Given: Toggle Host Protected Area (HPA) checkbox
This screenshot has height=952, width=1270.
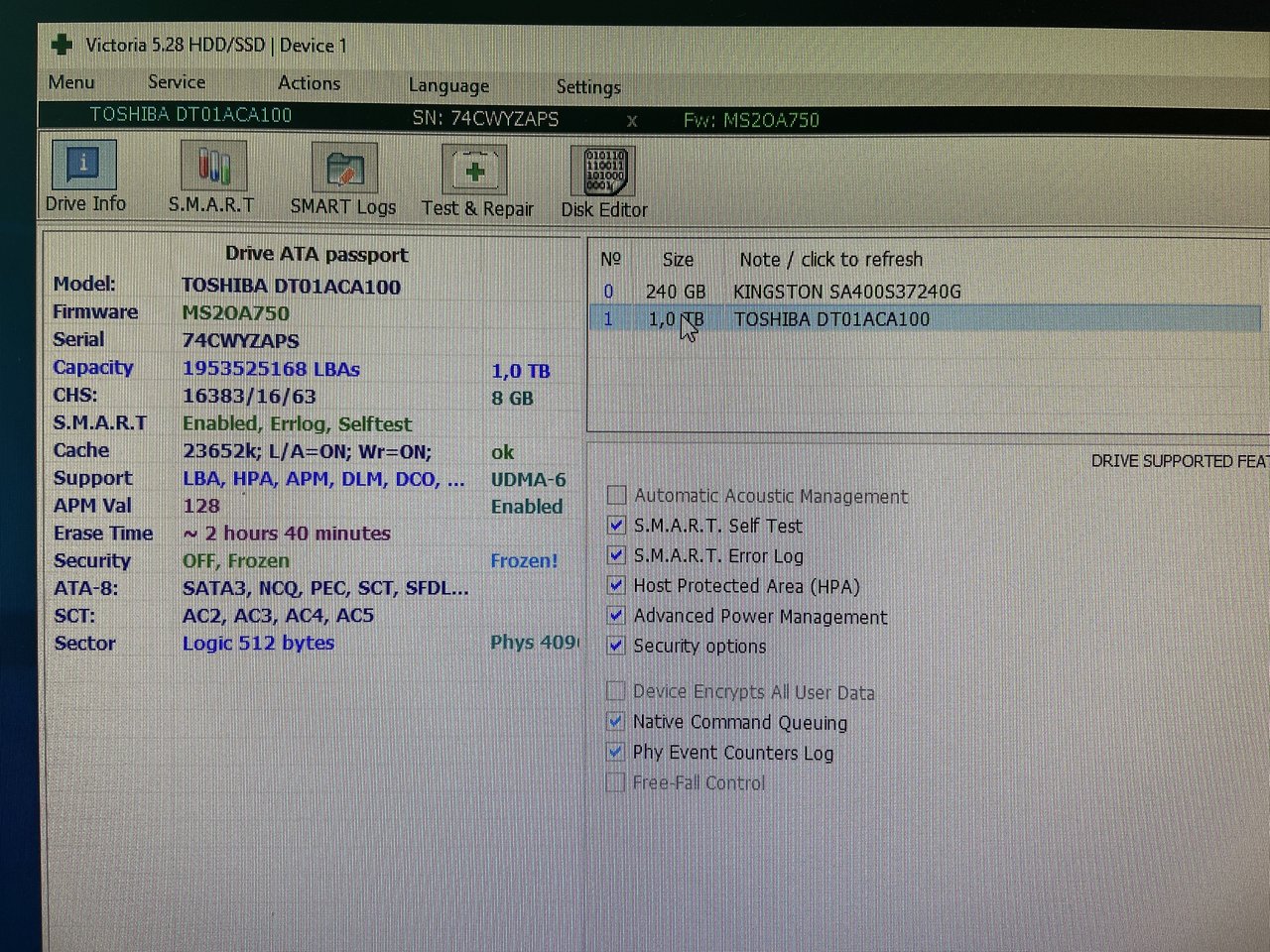Looking at the screenshot, I should coord(616,585).
